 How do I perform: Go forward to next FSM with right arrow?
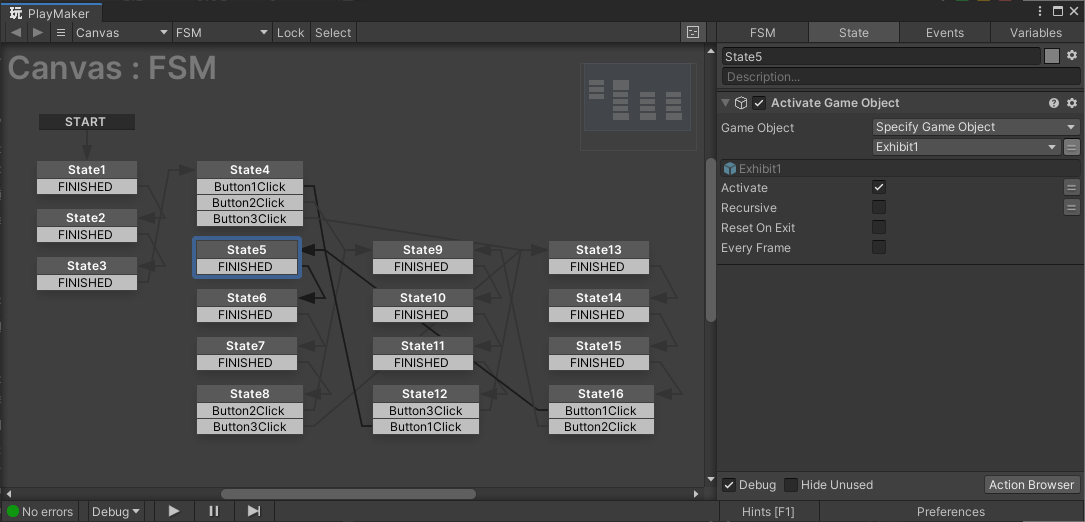click(x=37, y=33)
